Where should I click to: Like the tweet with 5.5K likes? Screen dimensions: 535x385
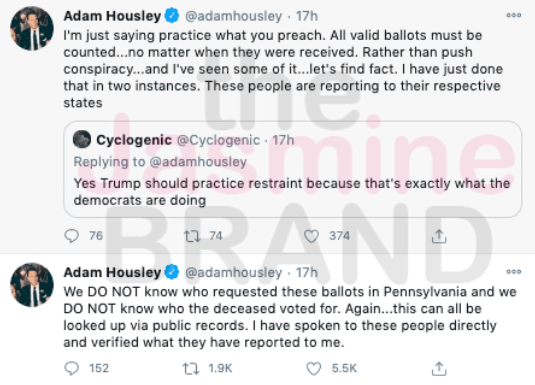314,369
